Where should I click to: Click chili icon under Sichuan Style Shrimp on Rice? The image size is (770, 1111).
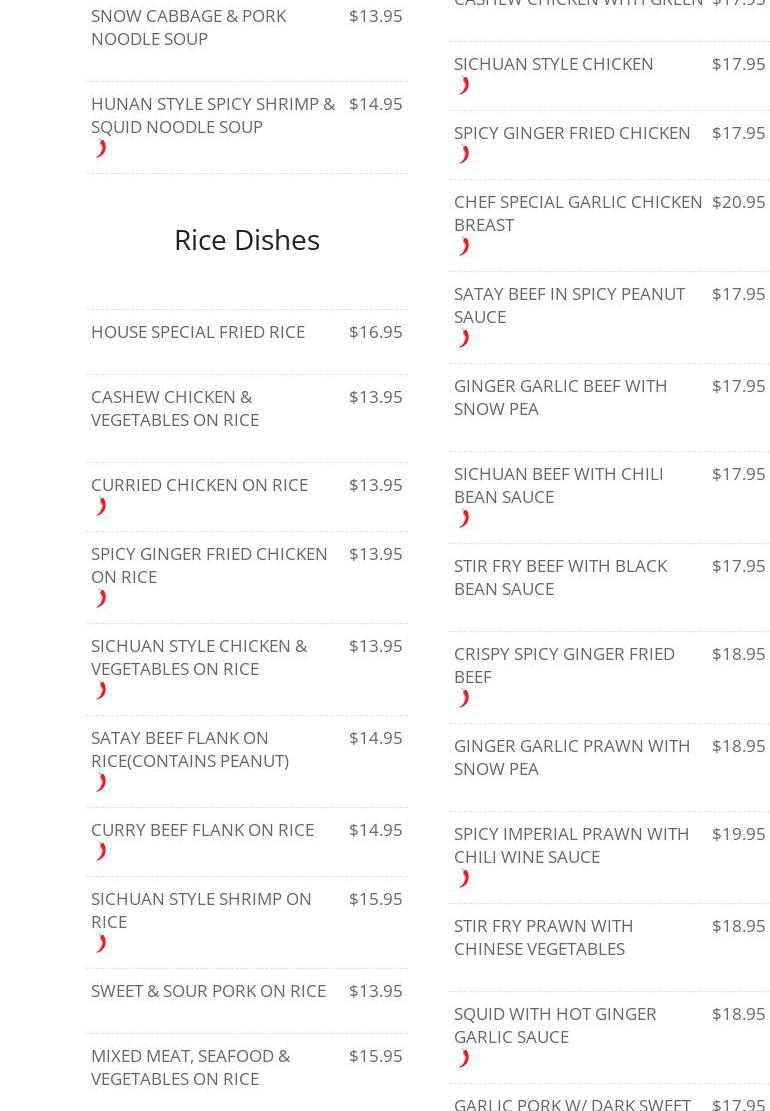[x=101, y=944]
